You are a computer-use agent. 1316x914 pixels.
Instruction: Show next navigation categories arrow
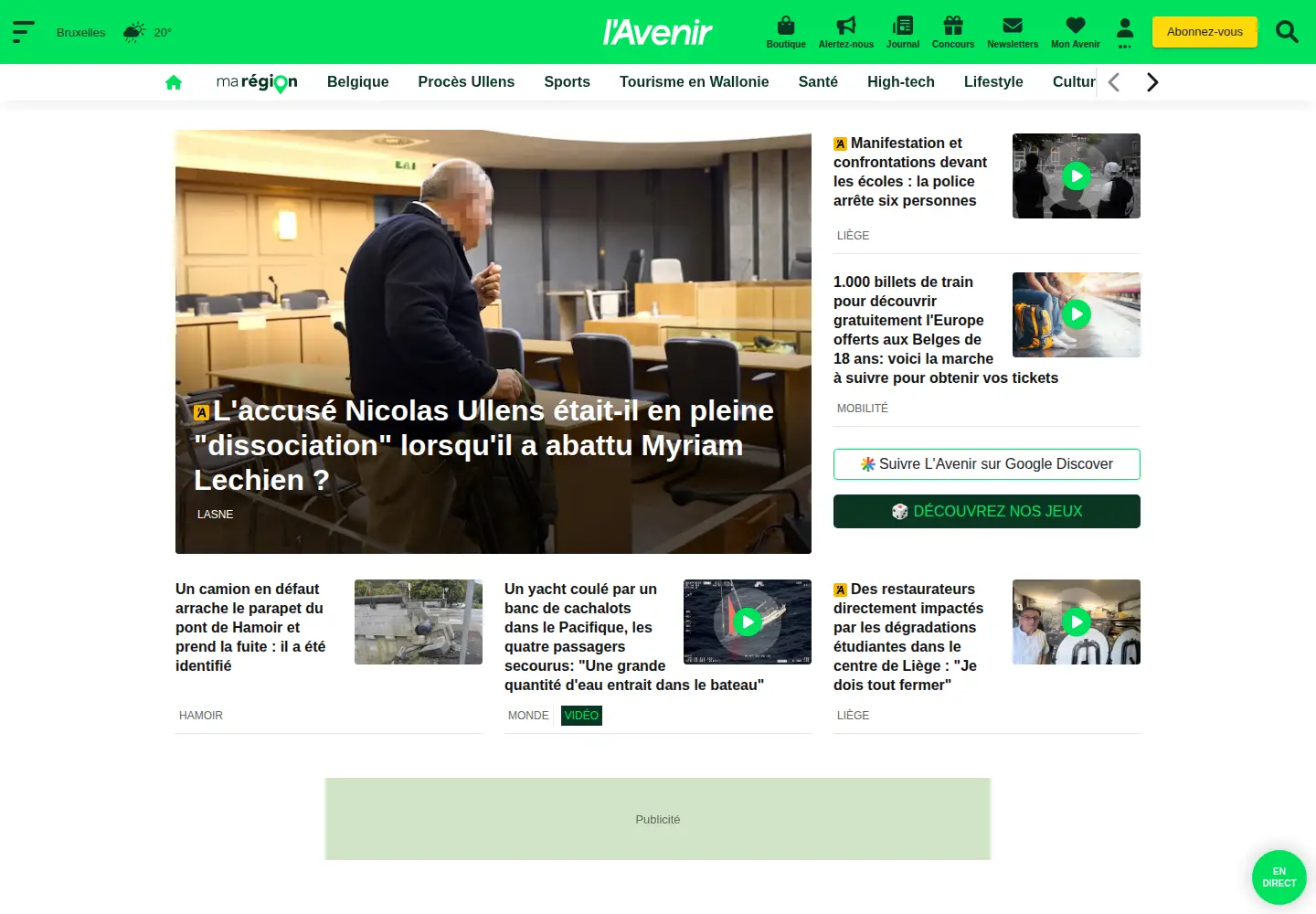pos(1152,82)
